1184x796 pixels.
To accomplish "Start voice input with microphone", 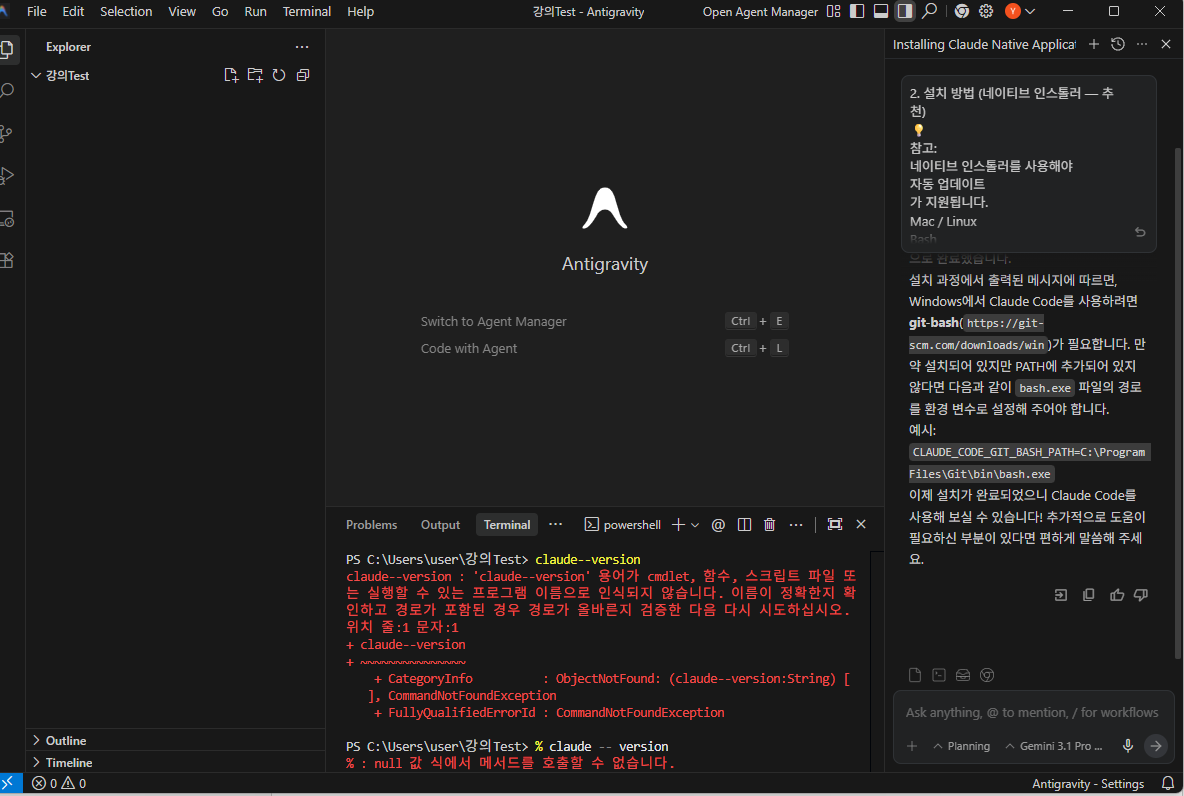I will click(x=1127, y=746).
